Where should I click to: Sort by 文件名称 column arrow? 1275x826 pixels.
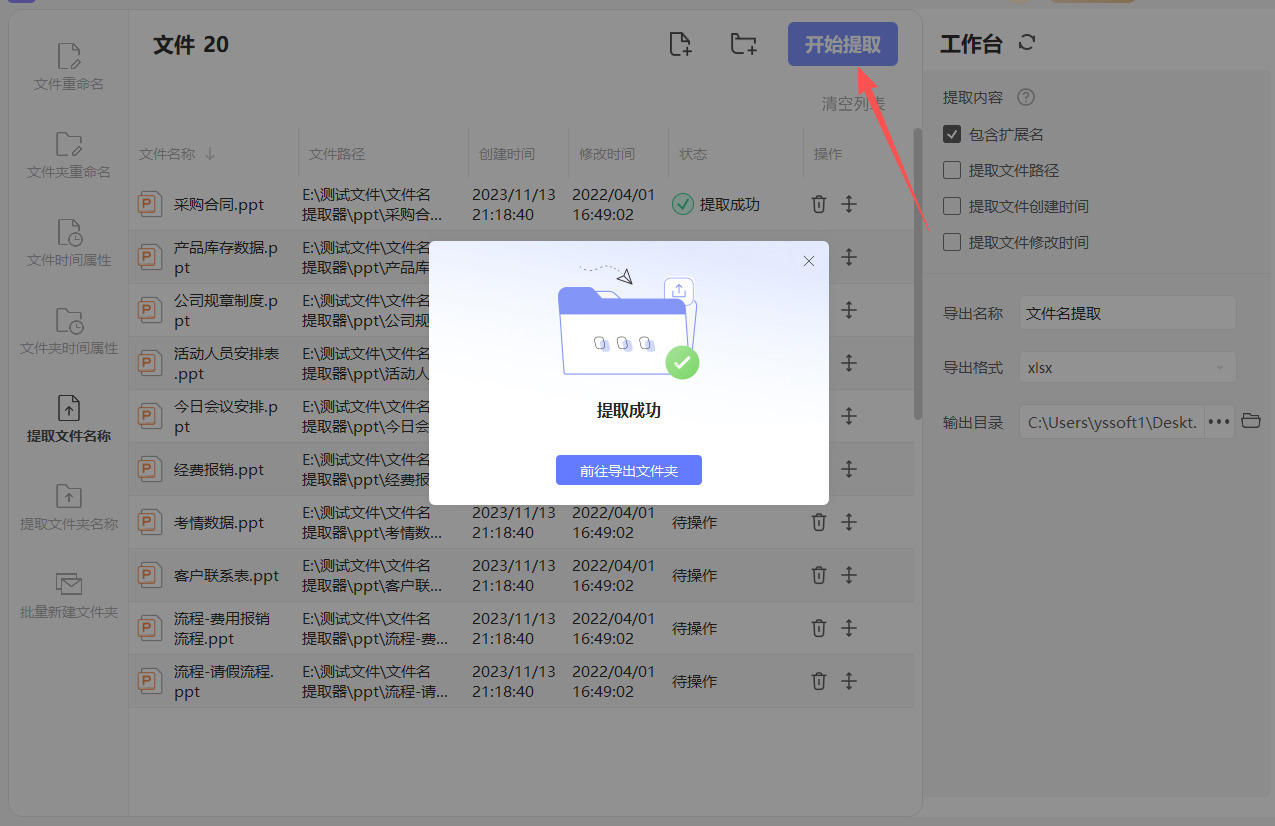pos(210,154)
